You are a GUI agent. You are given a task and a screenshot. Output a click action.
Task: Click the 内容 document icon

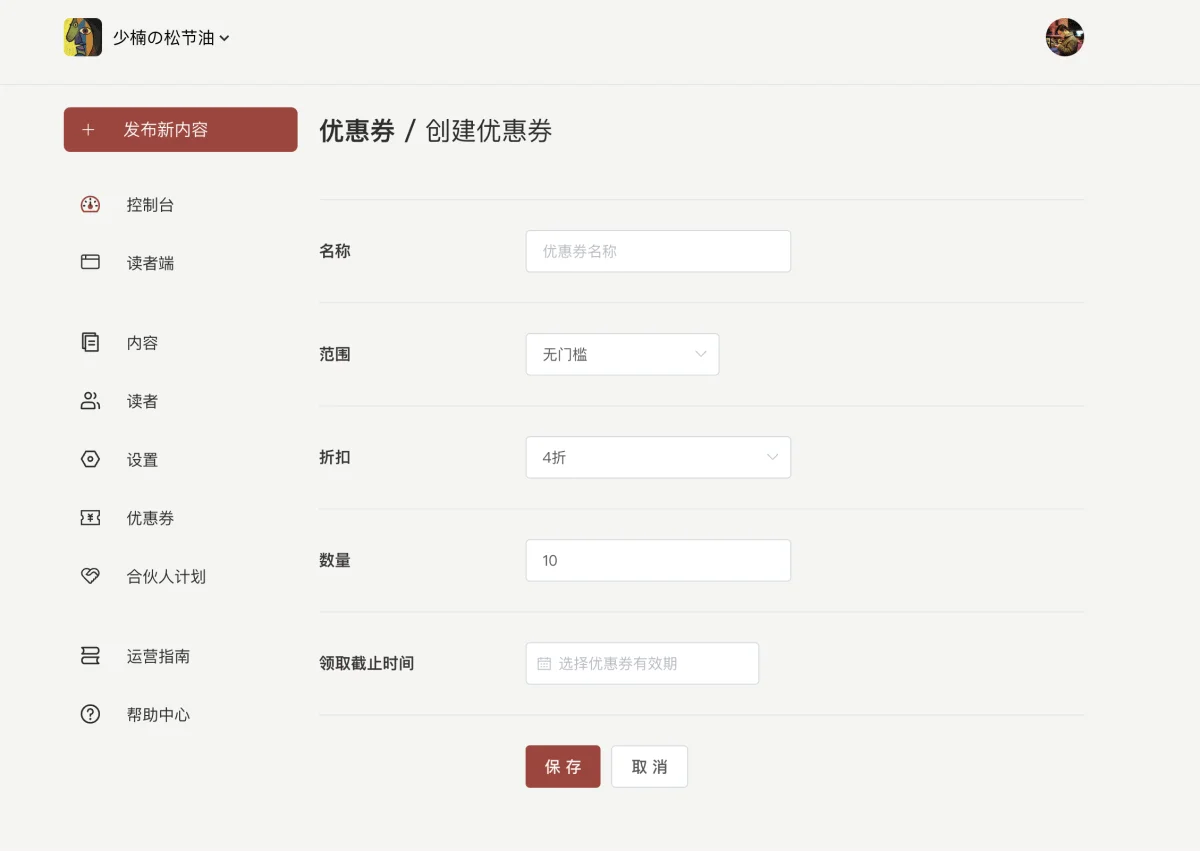pos(90,343)
